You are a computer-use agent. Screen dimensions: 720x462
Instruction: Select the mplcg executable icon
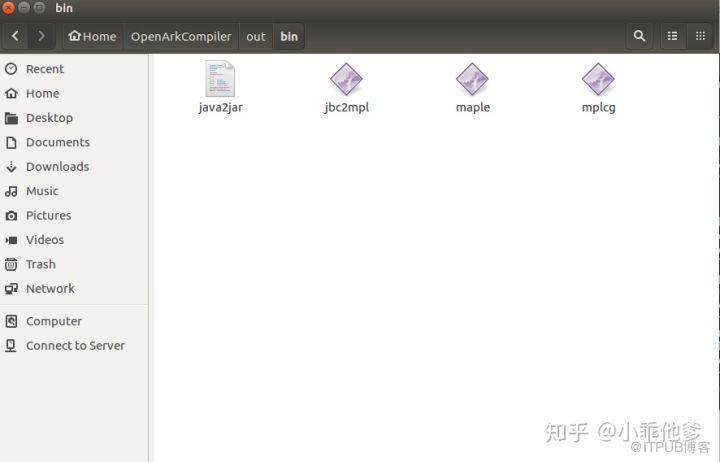[598, 79]
